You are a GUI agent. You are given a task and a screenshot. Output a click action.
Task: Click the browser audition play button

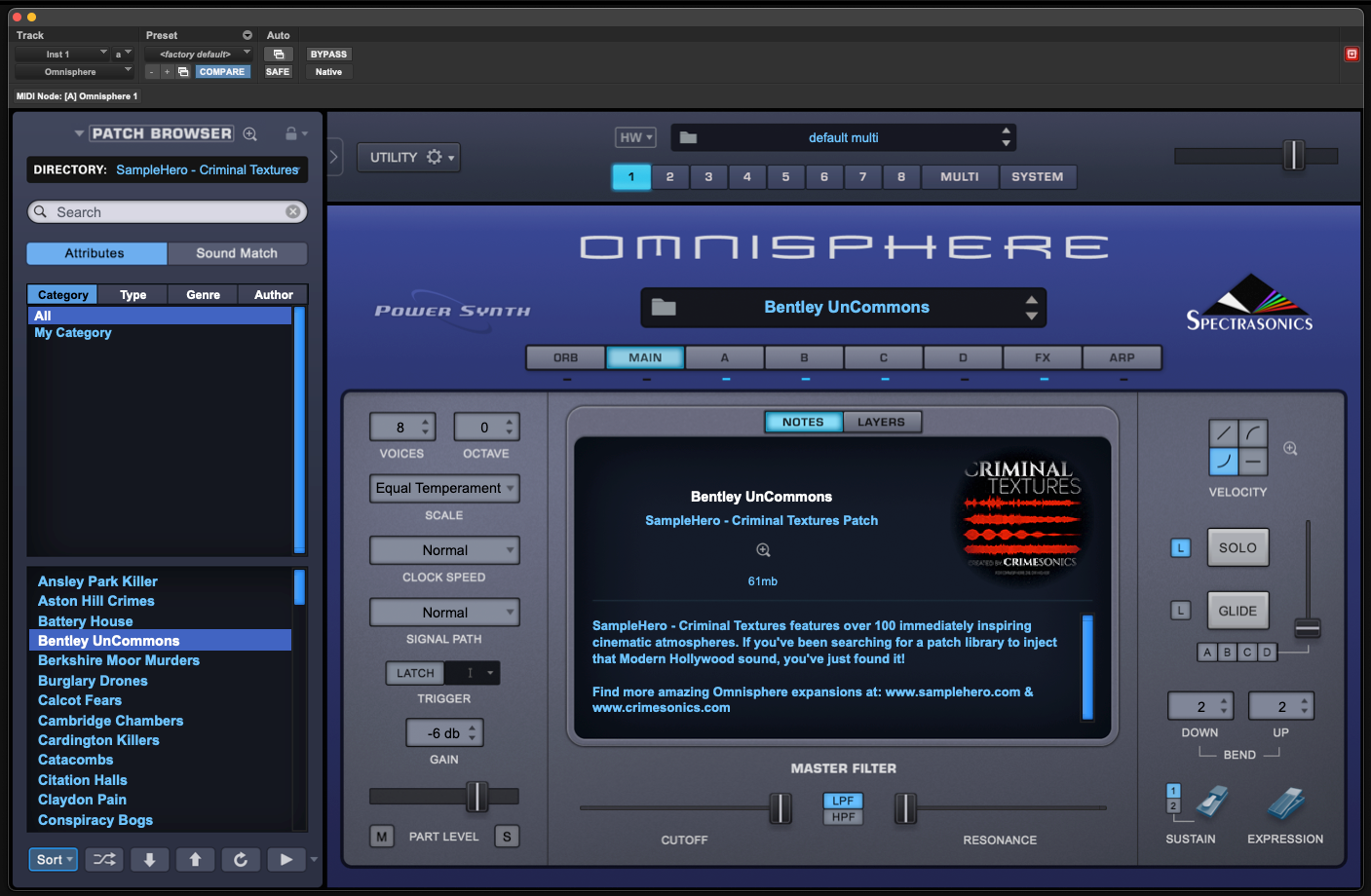click(x=286, y=859)
